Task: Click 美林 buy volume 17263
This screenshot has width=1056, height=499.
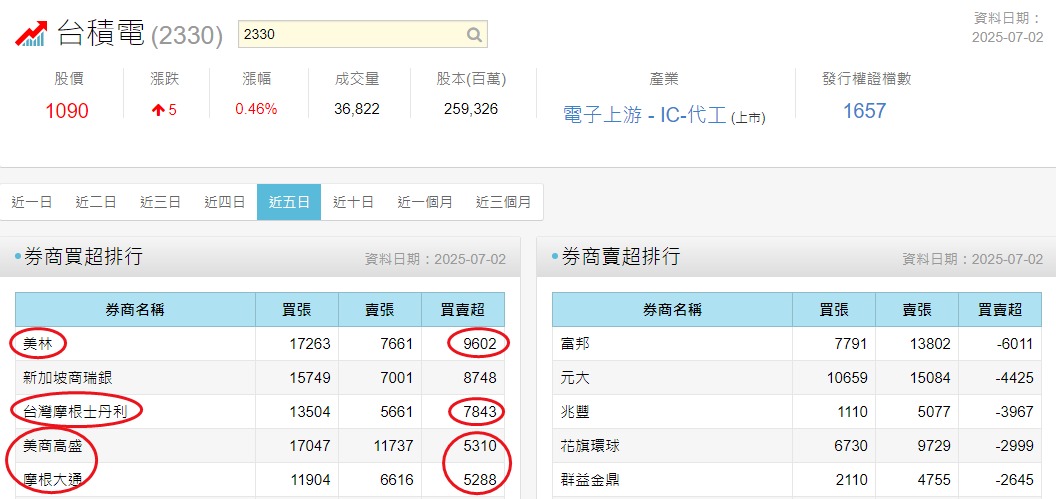Action: [310, 344]
